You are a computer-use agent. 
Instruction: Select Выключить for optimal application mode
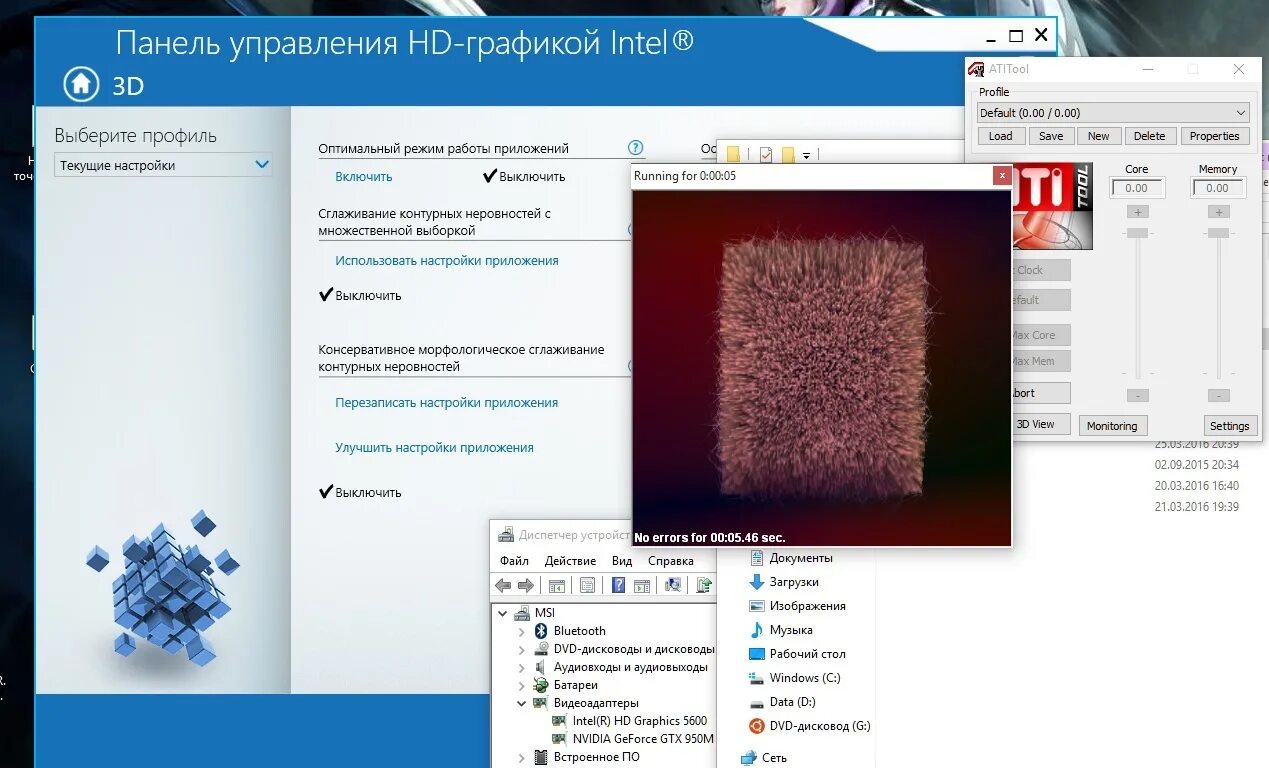pos(524,177)
